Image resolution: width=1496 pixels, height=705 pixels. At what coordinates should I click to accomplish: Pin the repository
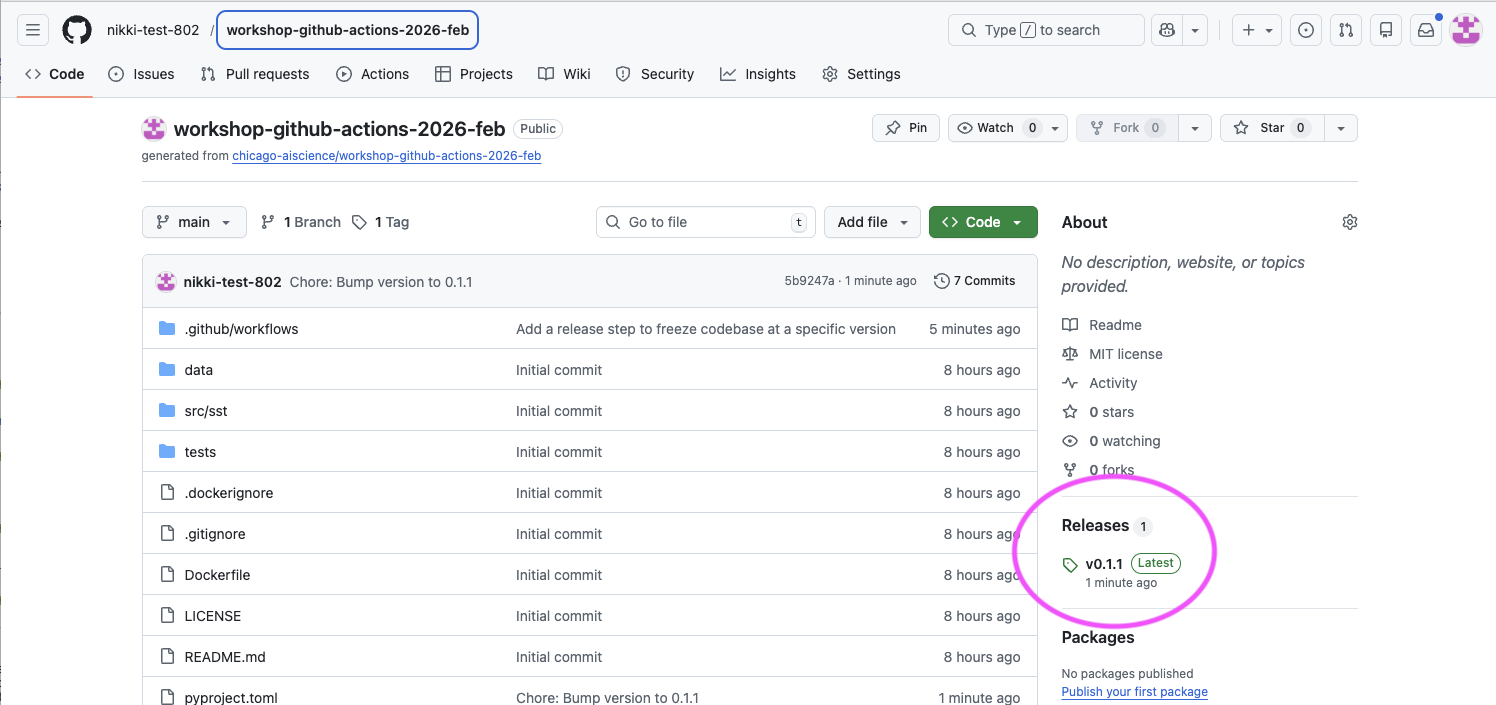pos(905,127)
